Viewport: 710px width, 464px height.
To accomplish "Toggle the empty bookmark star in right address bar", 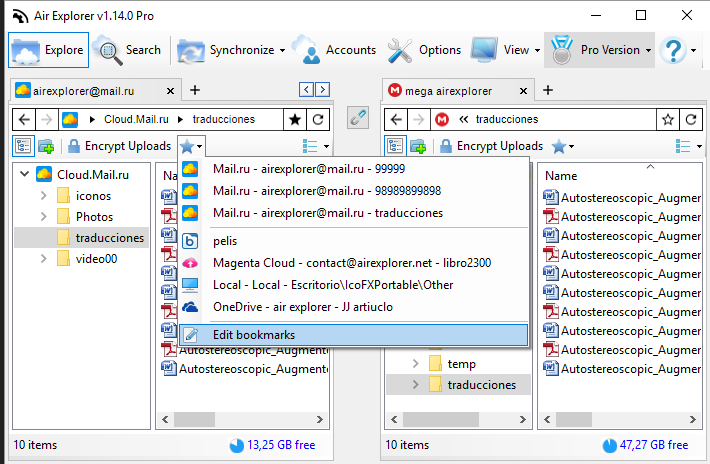I will point(668,120).
